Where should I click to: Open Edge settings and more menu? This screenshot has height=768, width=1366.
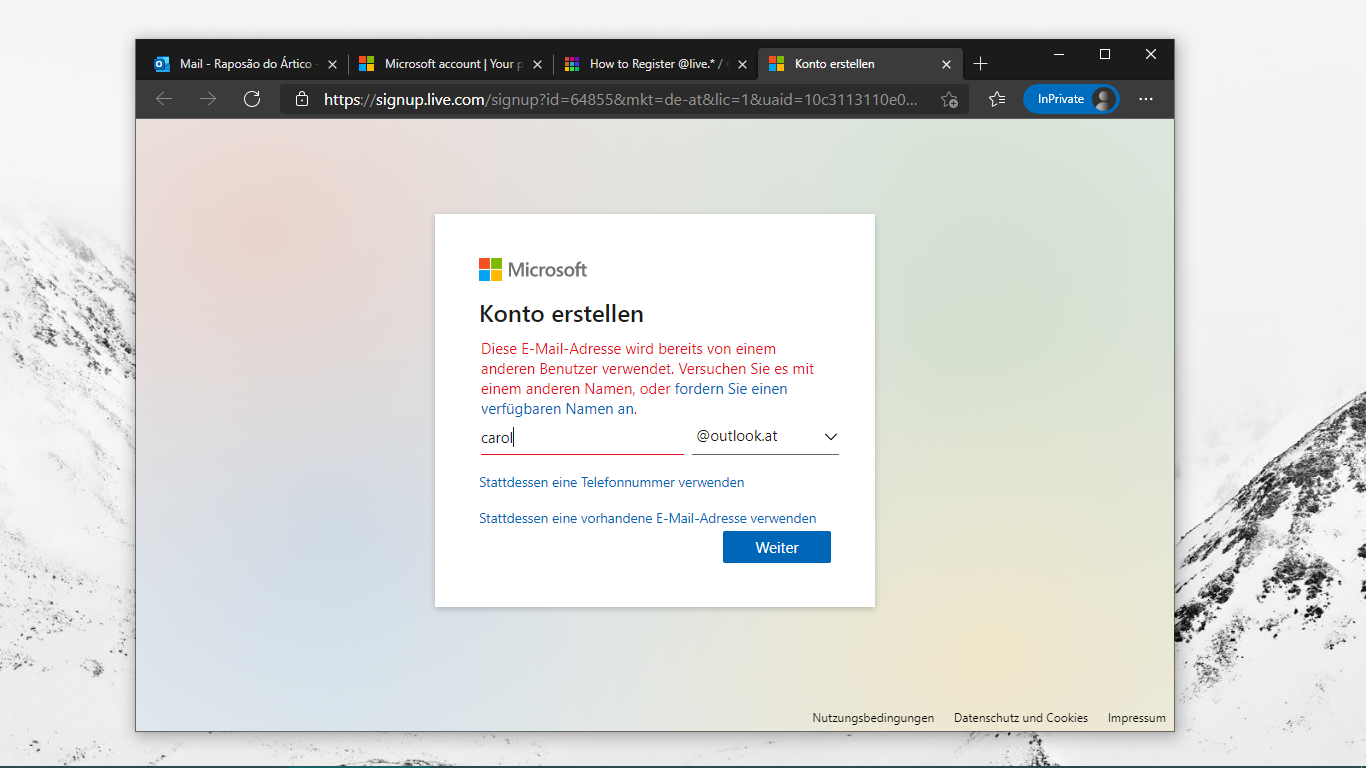tap(1146, 99)
